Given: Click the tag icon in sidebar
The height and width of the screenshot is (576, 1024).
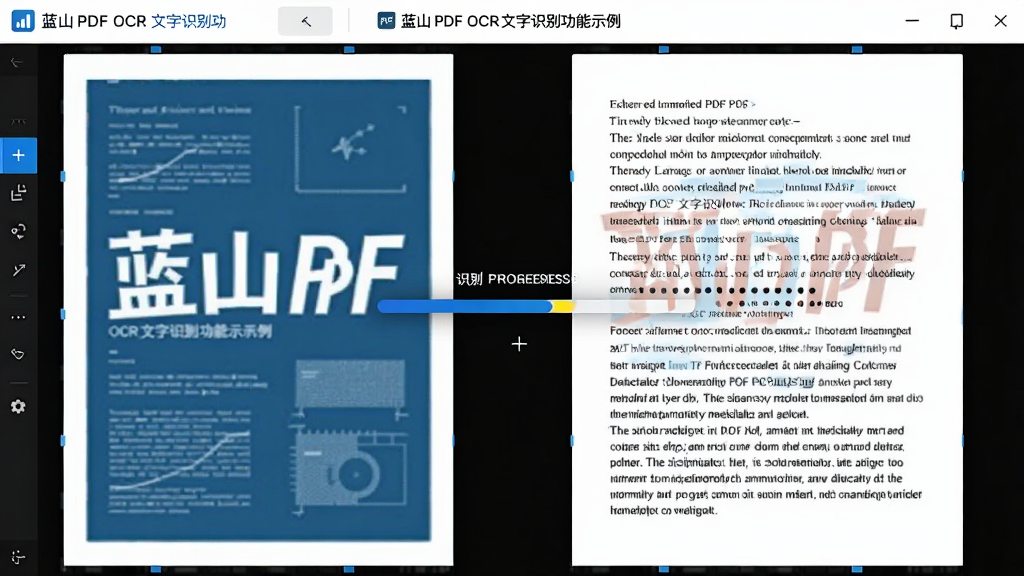Looking at the screenshot, I should pos(18,354).
